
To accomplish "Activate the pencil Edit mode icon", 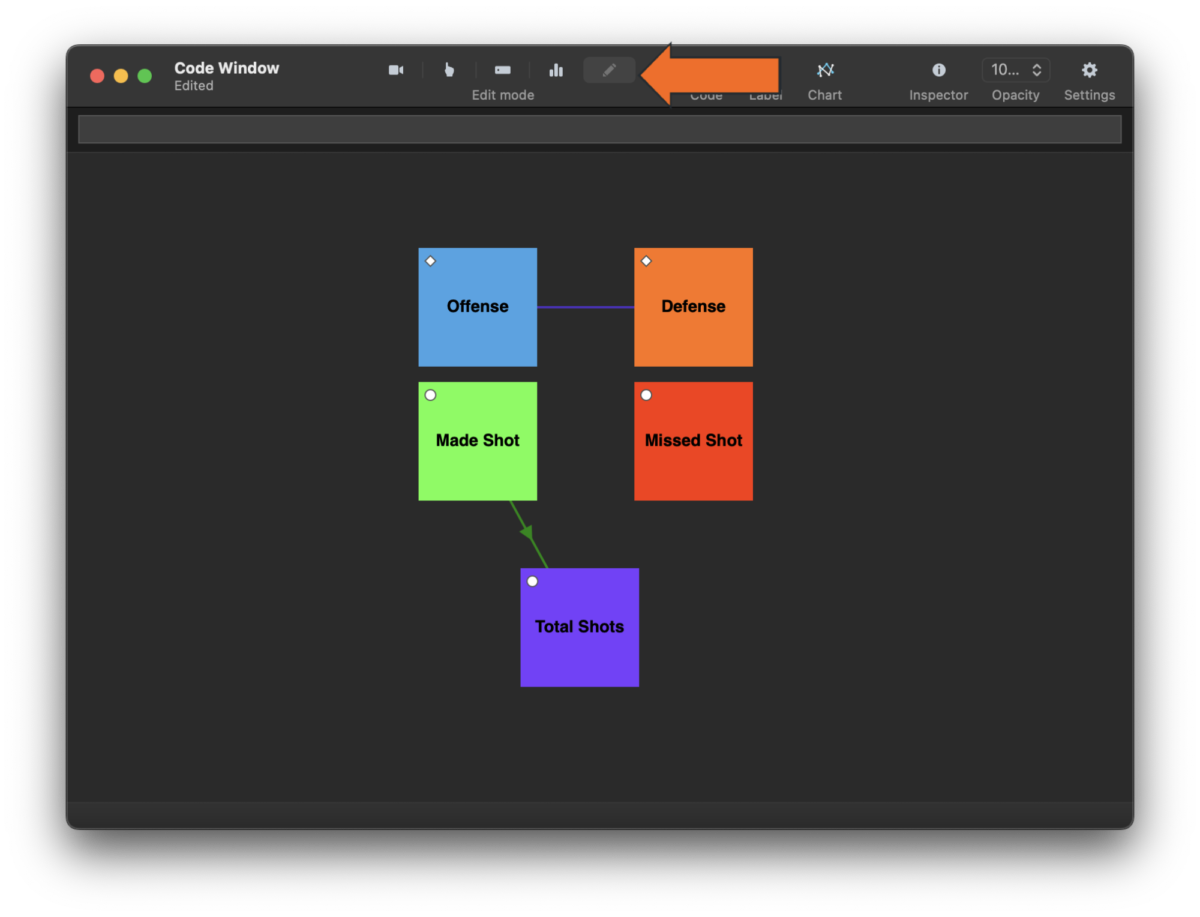I will coord(609,70).
